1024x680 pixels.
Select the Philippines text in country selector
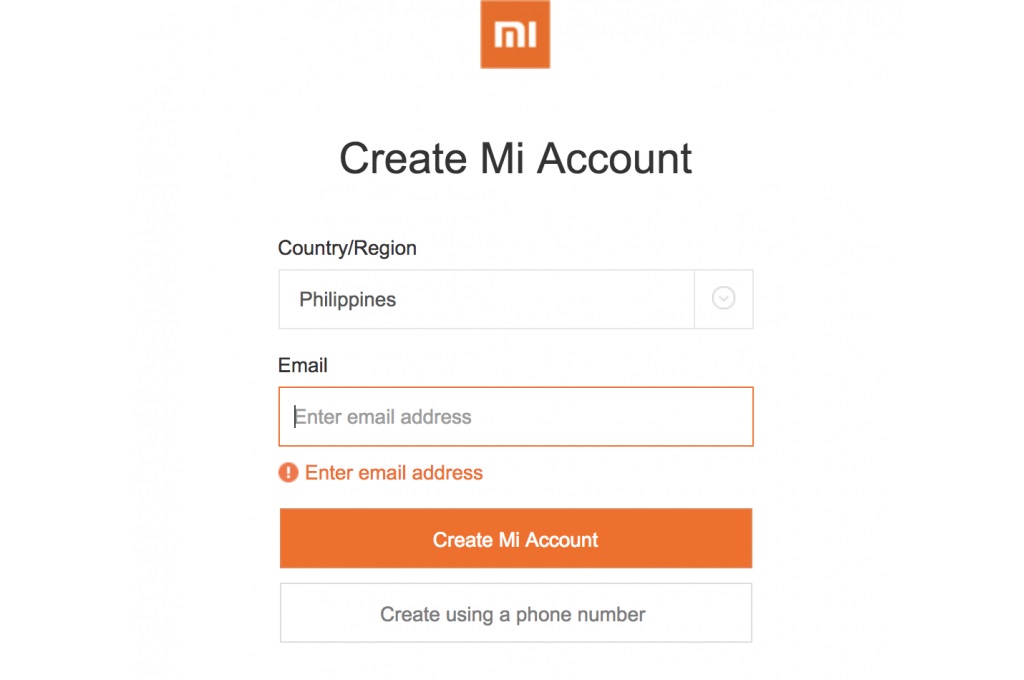coord(347,300)
